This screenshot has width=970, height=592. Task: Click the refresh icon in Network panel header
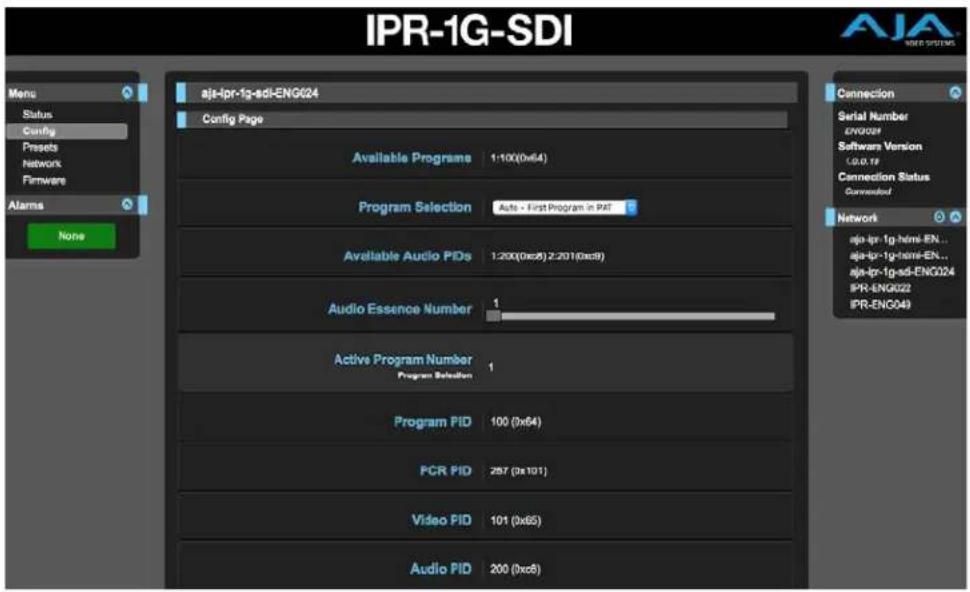click(939, 217)
